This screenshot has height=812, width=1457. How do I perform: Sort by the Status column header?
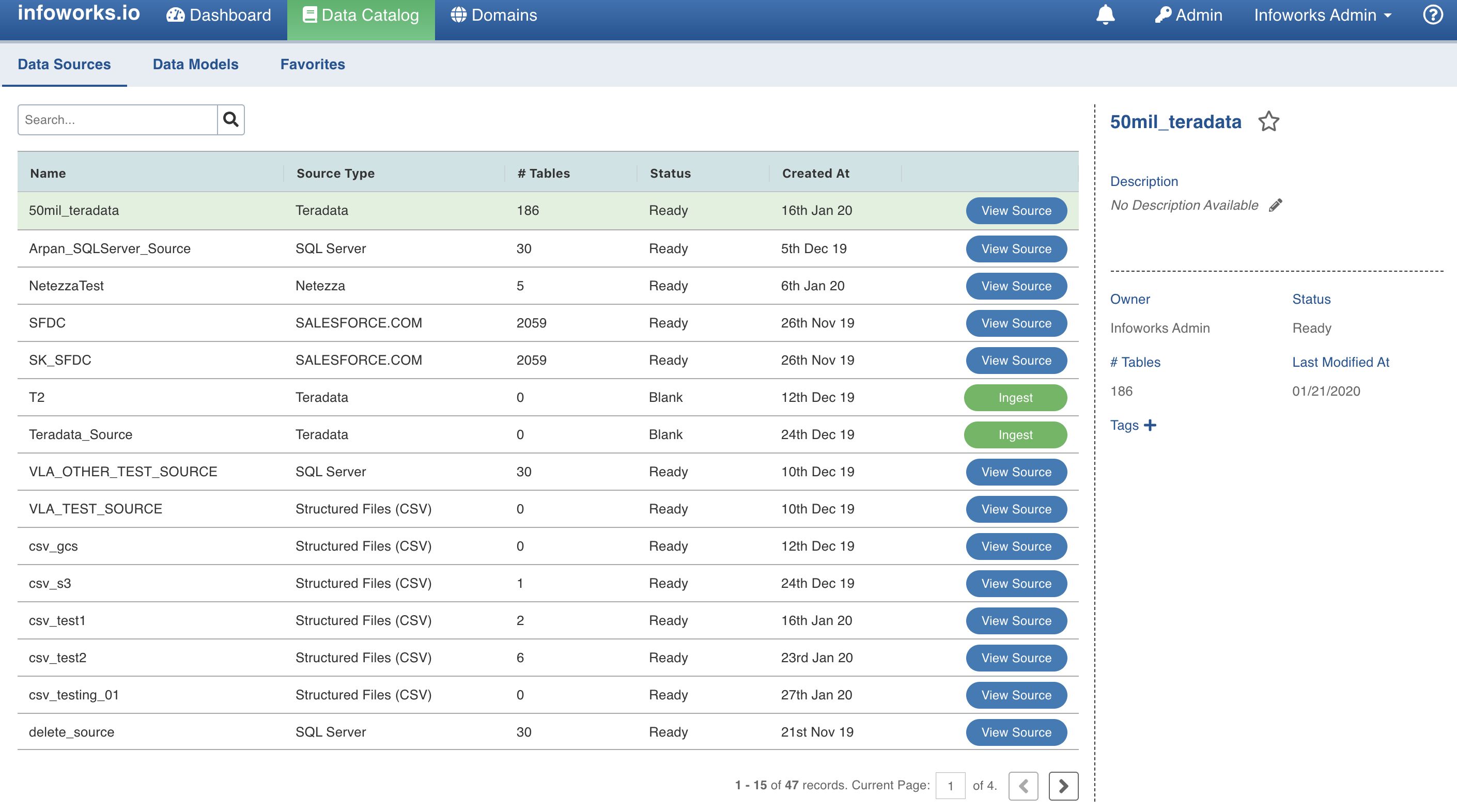[670, 173]
